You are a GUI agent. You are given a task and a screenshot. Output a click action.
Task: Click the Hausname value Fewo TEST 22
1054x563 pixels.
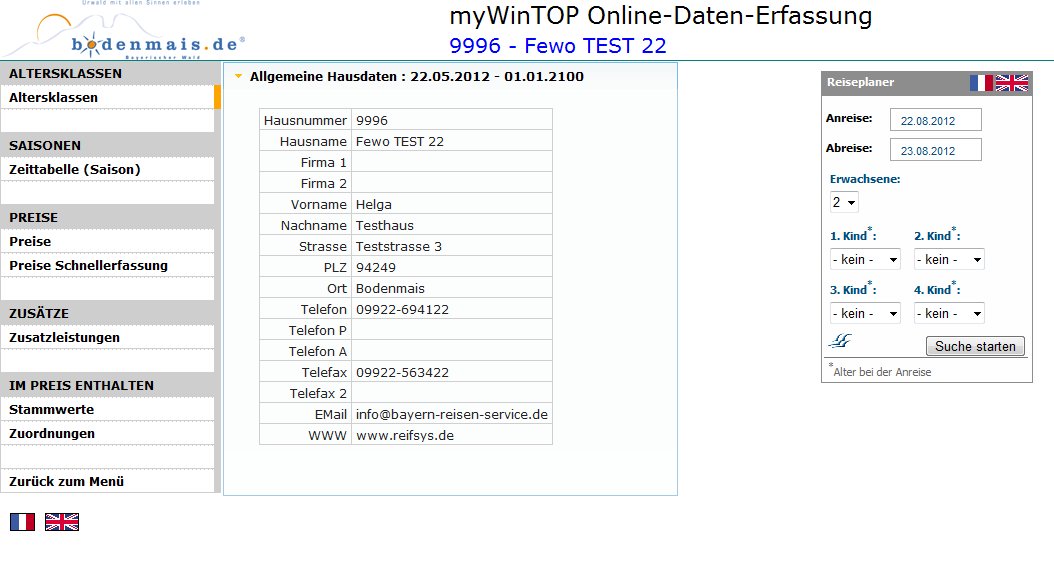click(400, 141)
